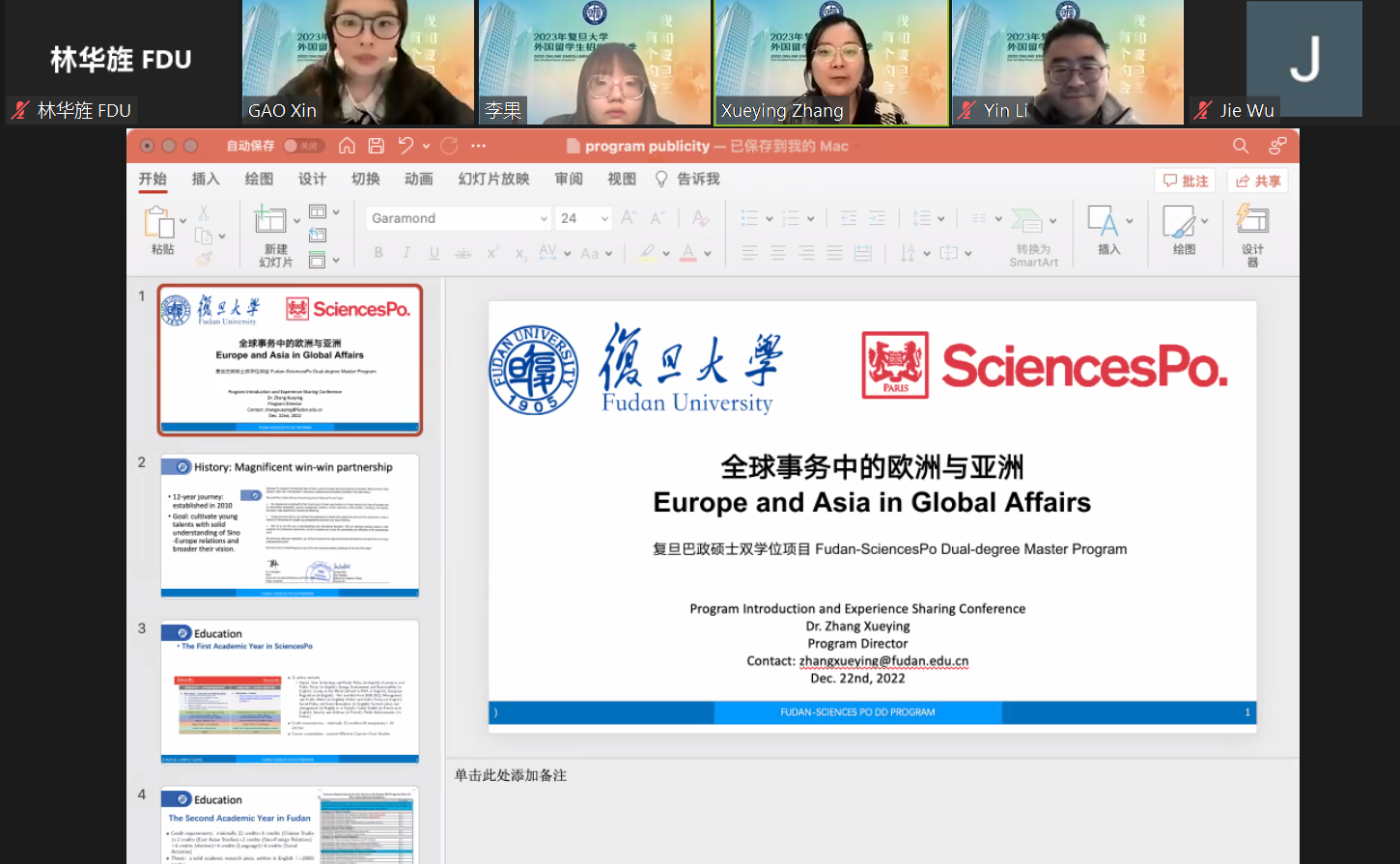Select the History slide 2 thumbnail
1400x864 pixels.
tap(290, 525)
